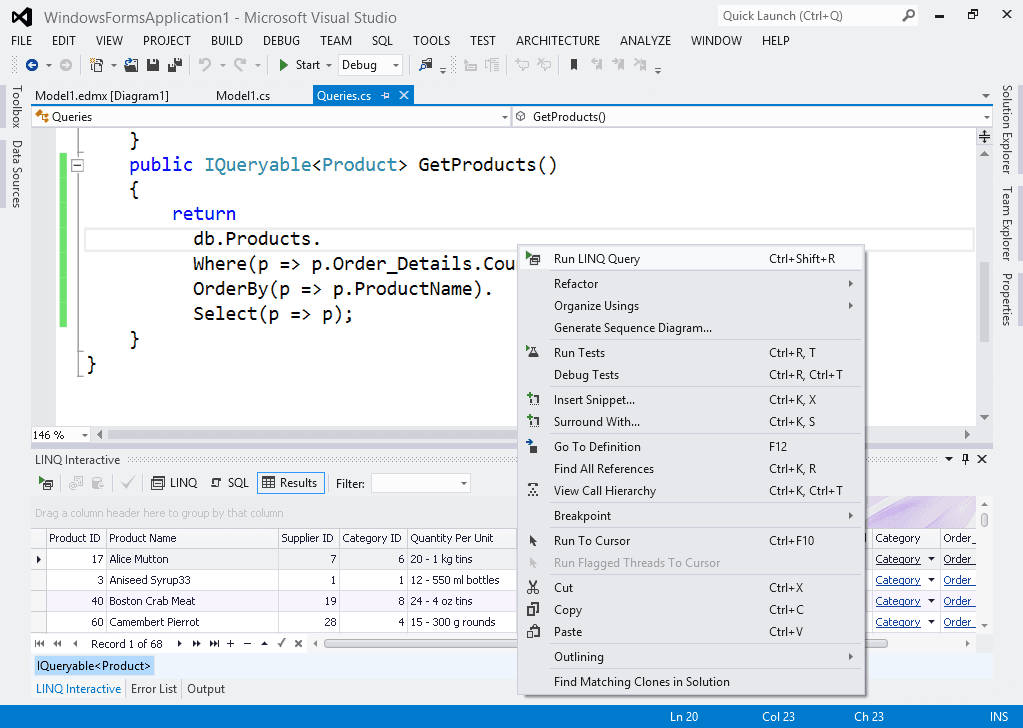Click the Quick Launch search box
The height and width of the screenshot is (728, 1023).
pyautogui.click(x=817, y=16)
